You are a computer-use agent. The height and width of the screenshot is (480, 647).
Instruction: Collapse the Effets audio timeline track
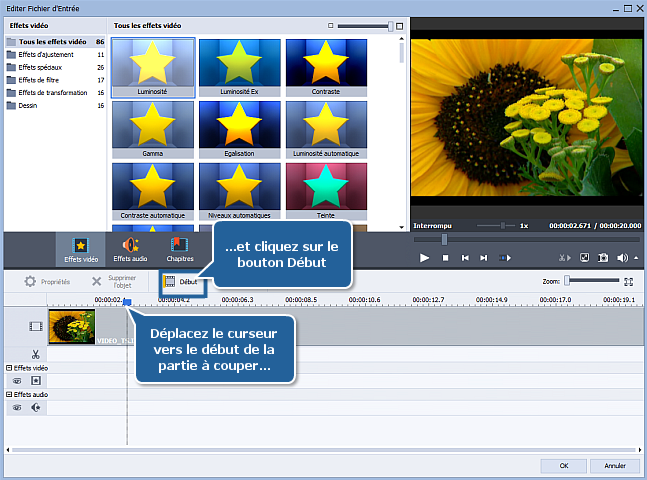click(x=9, y=395)
